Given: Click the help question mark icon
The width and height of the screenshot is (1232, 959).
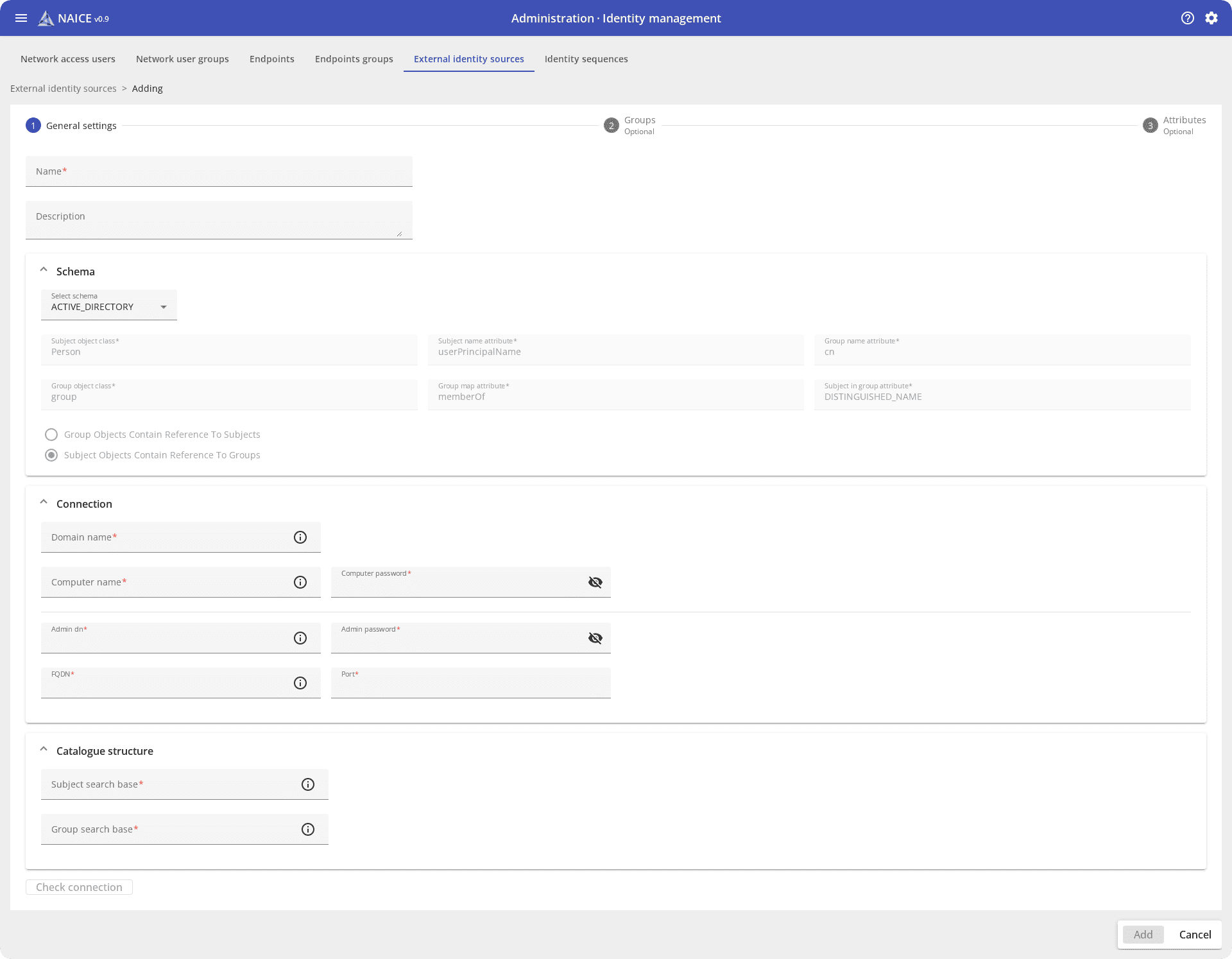Looking at the screenshot, I should pyautogui.click(x=1187, y=18).
